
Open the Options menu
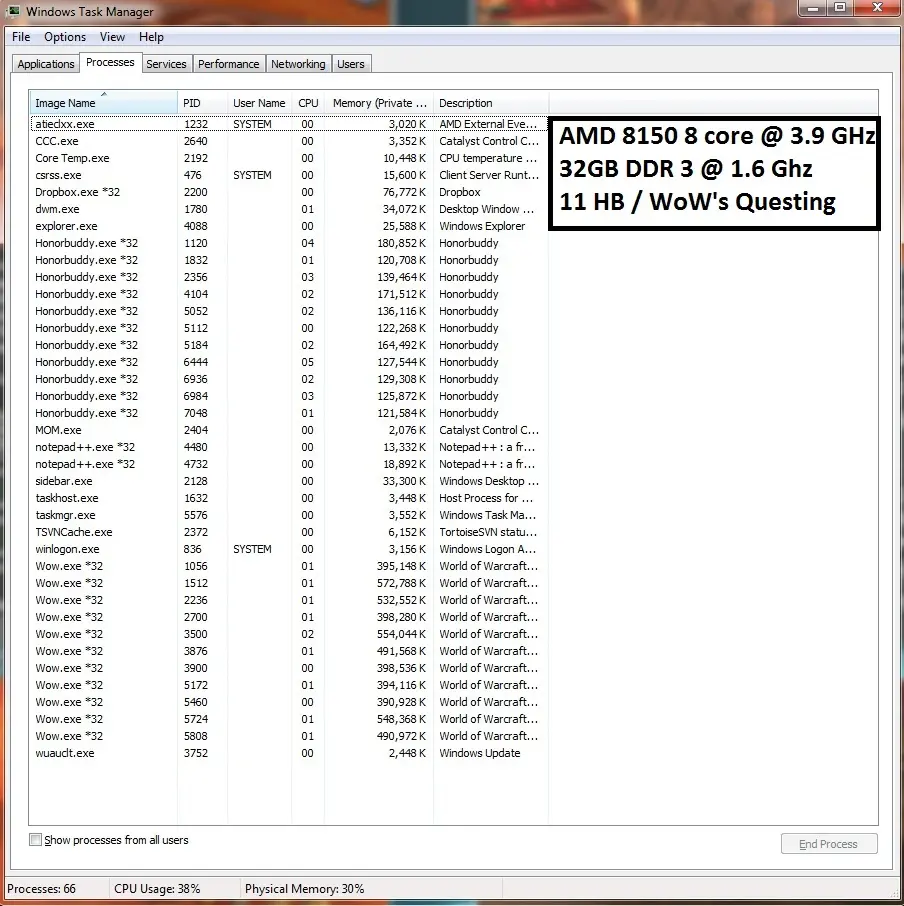(65, 37)
